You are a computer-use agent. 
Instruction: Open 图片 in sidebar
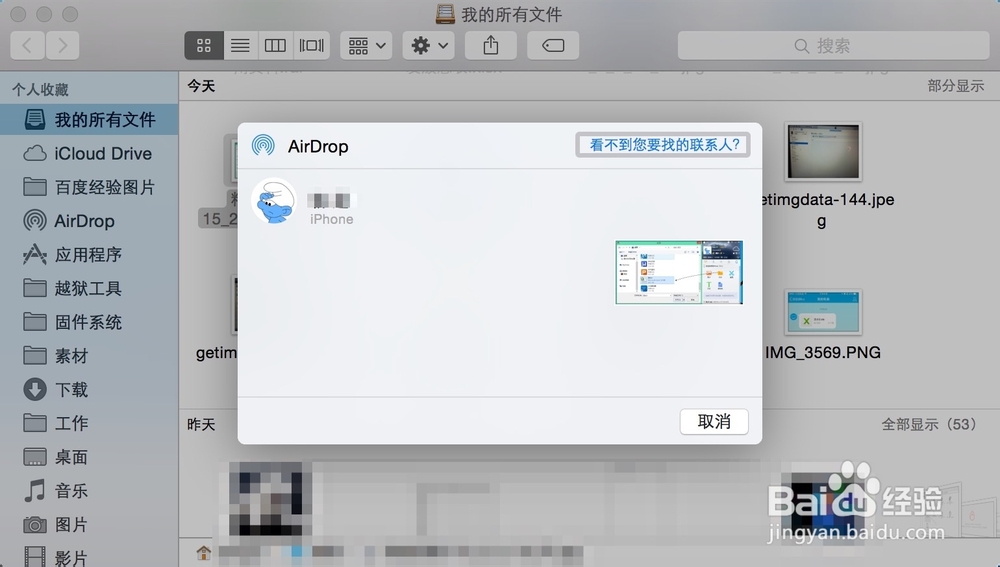89,525
